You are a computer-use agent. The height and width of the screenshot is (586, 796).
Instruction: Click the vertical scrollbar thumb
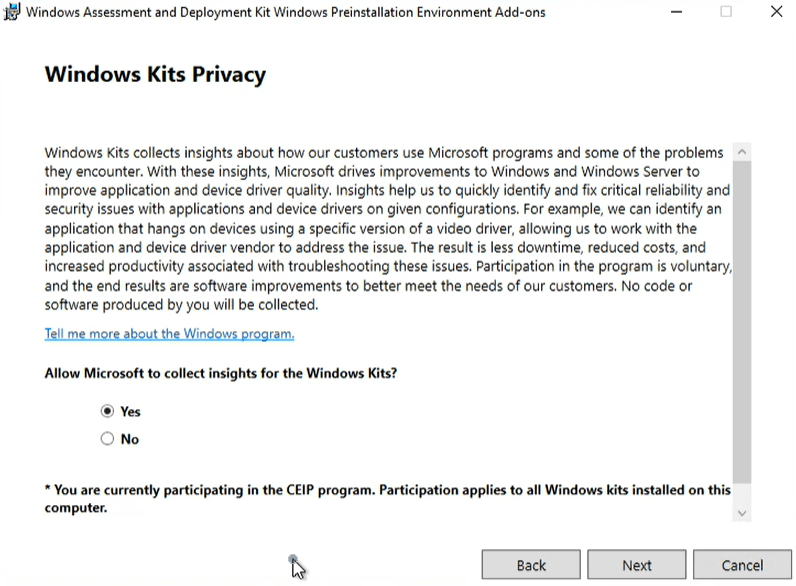pos(742,320)
